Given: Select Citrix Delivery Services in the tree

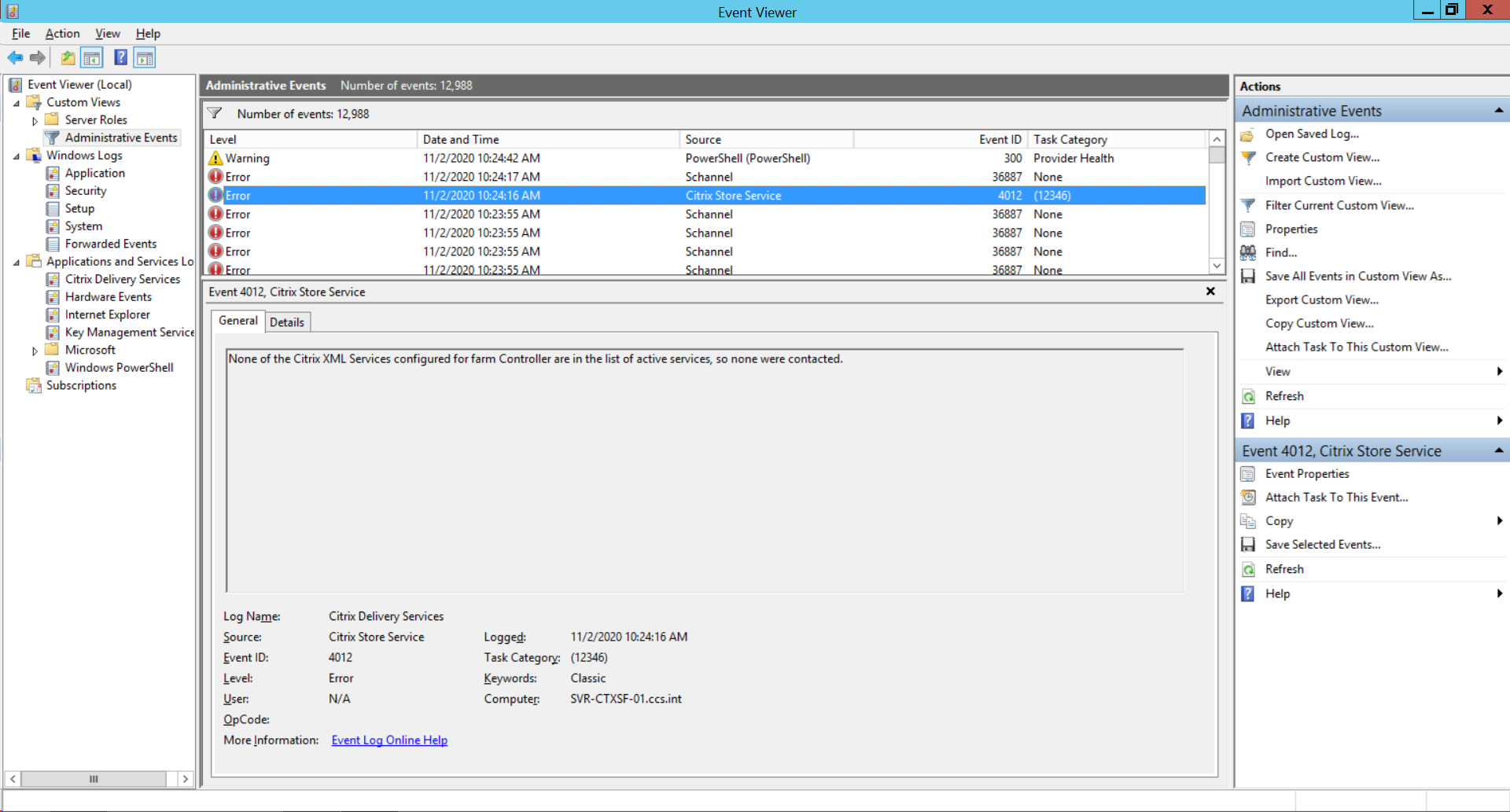Looking at the screenshot, I should coord(123,279).
